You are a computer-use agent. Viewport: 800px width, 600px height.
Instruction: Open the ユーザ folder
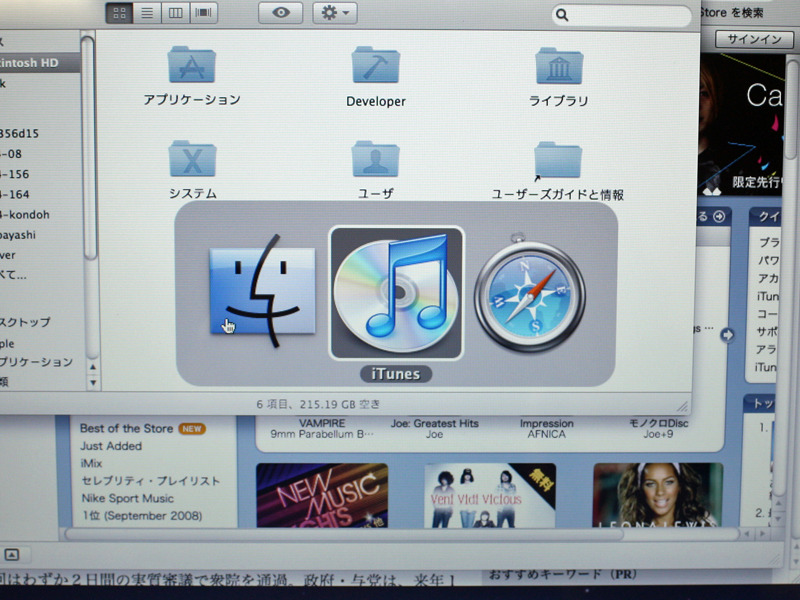point(376,170)
